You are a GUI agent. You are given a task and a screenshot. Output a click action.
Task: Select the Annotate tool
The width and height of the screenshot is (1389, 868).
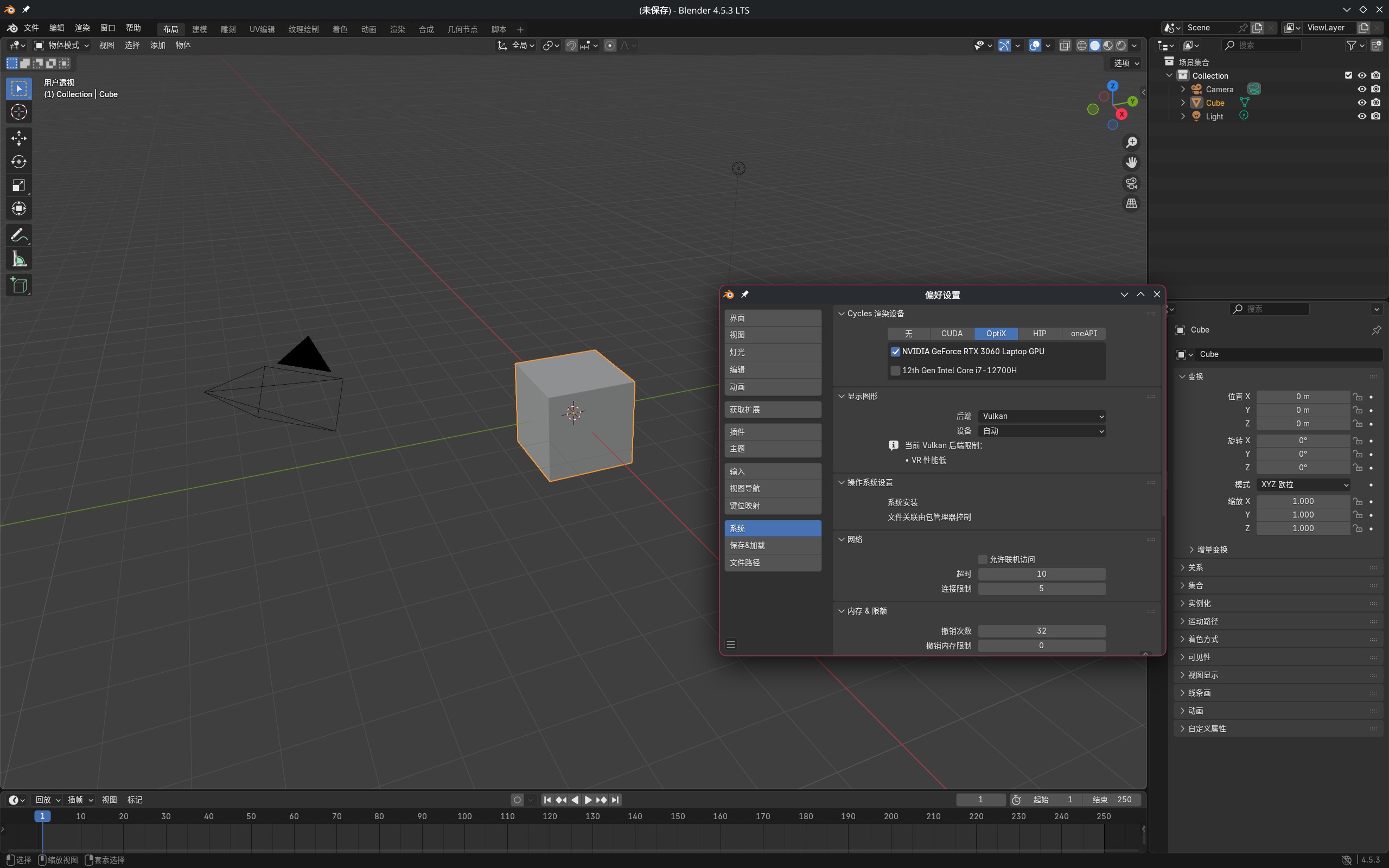coord(19,234)
